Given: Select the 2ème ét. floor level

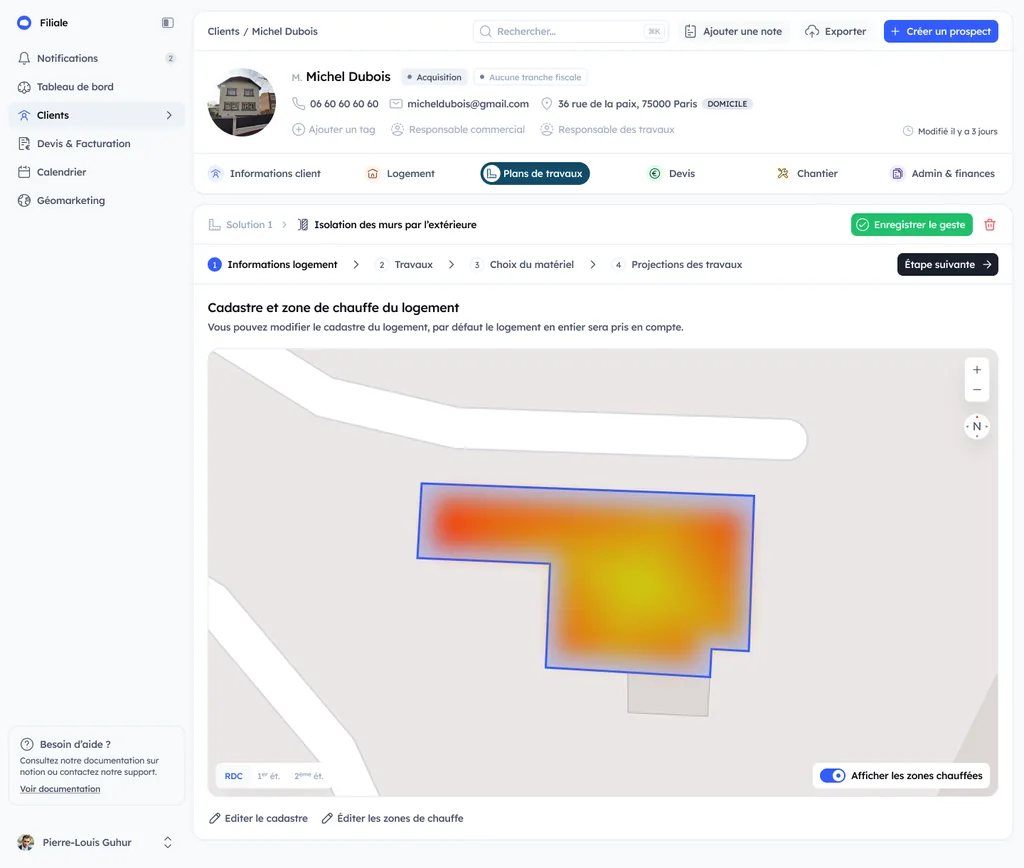Looking at the screenshot, I should [309, 776].
